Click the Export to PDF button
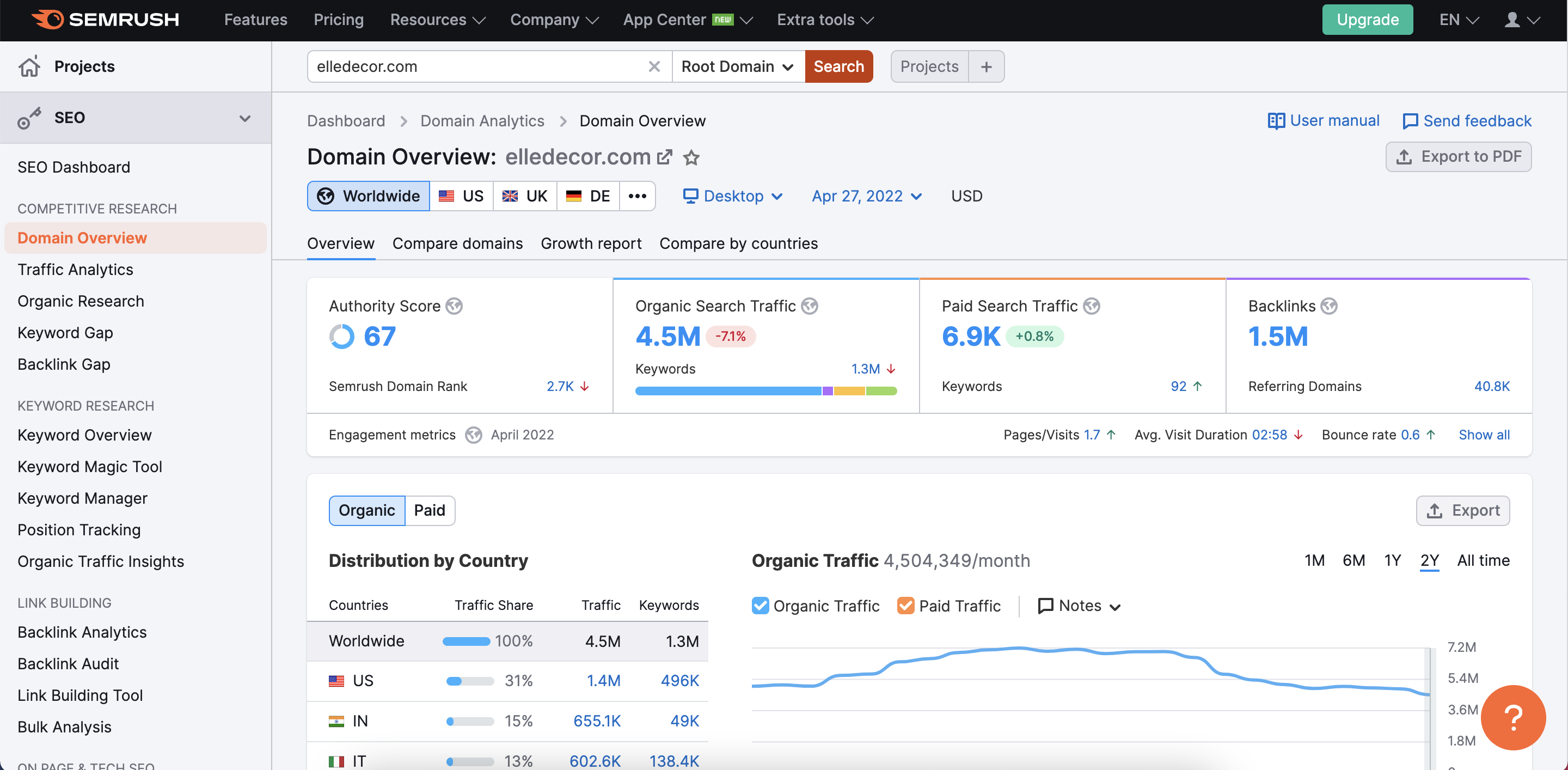 pyautogui.click(x=1459, y=157)
